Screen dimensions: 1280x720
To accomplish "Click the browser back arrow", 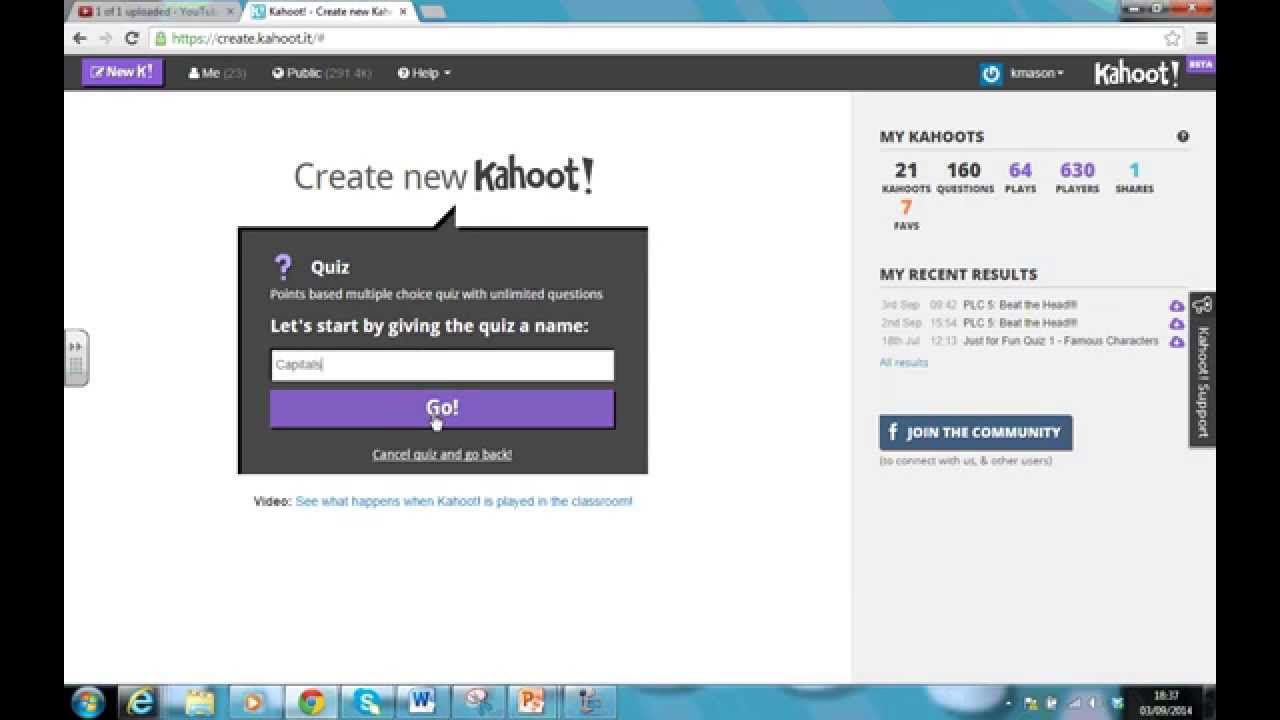I will (x=80, y=38).
